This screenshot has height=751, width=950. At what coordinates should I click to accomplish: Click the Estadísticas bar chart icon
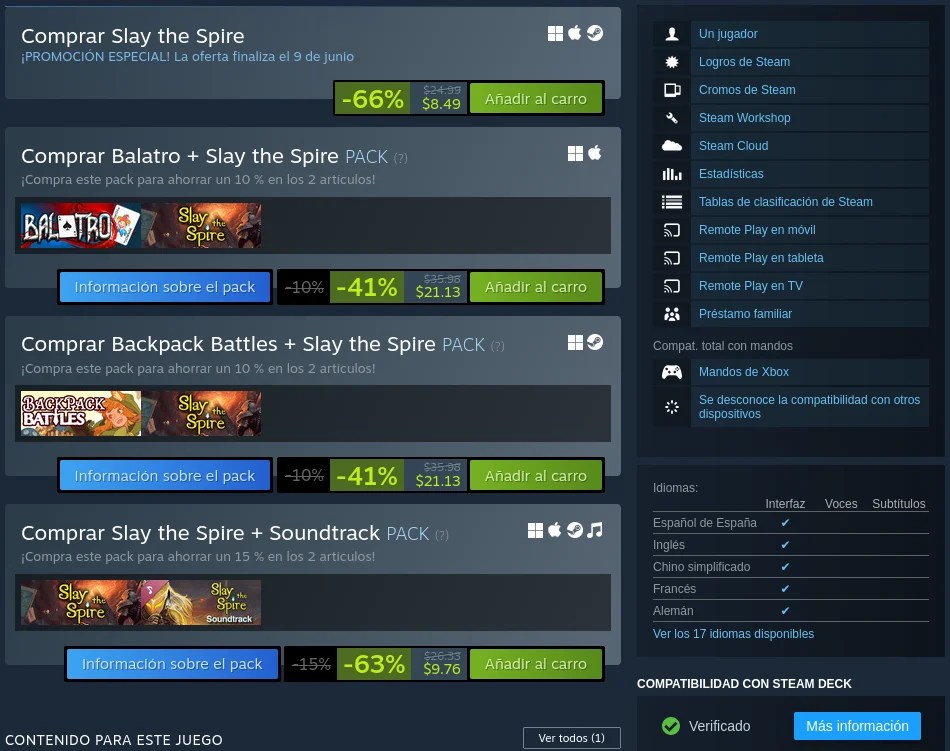tap(672, 174)
